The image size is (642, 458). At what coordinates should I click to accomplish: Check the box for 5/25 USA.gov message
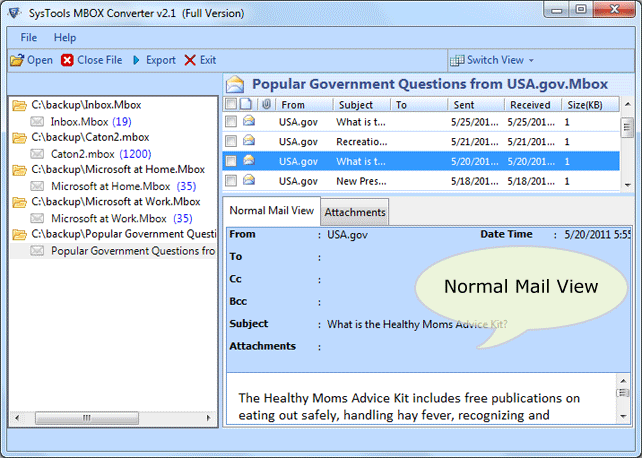231,121
